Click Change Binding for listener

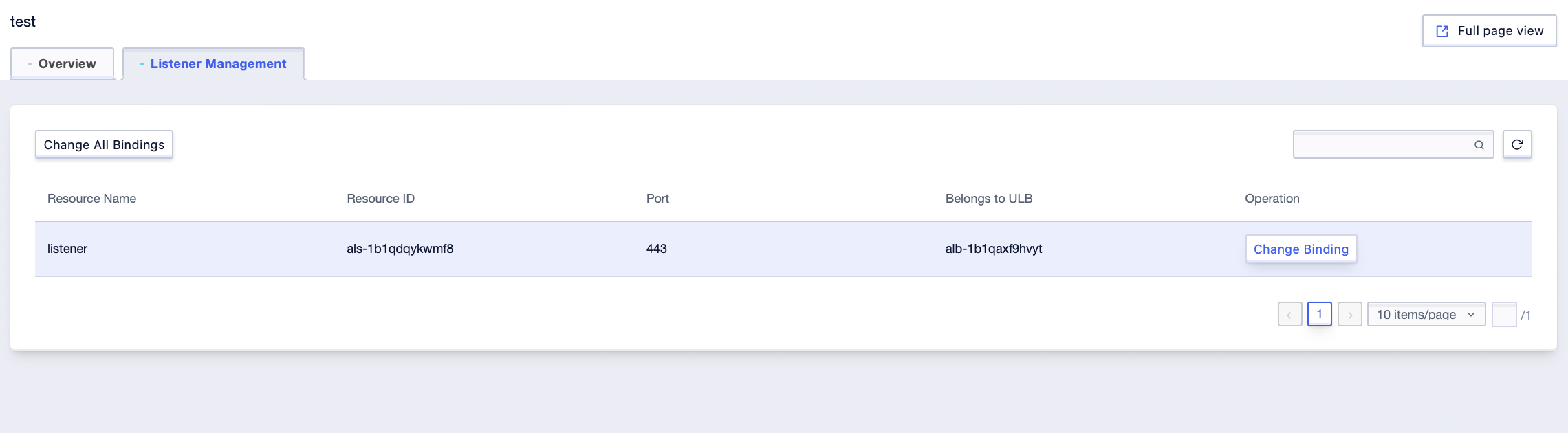(x=1300, y=249)
